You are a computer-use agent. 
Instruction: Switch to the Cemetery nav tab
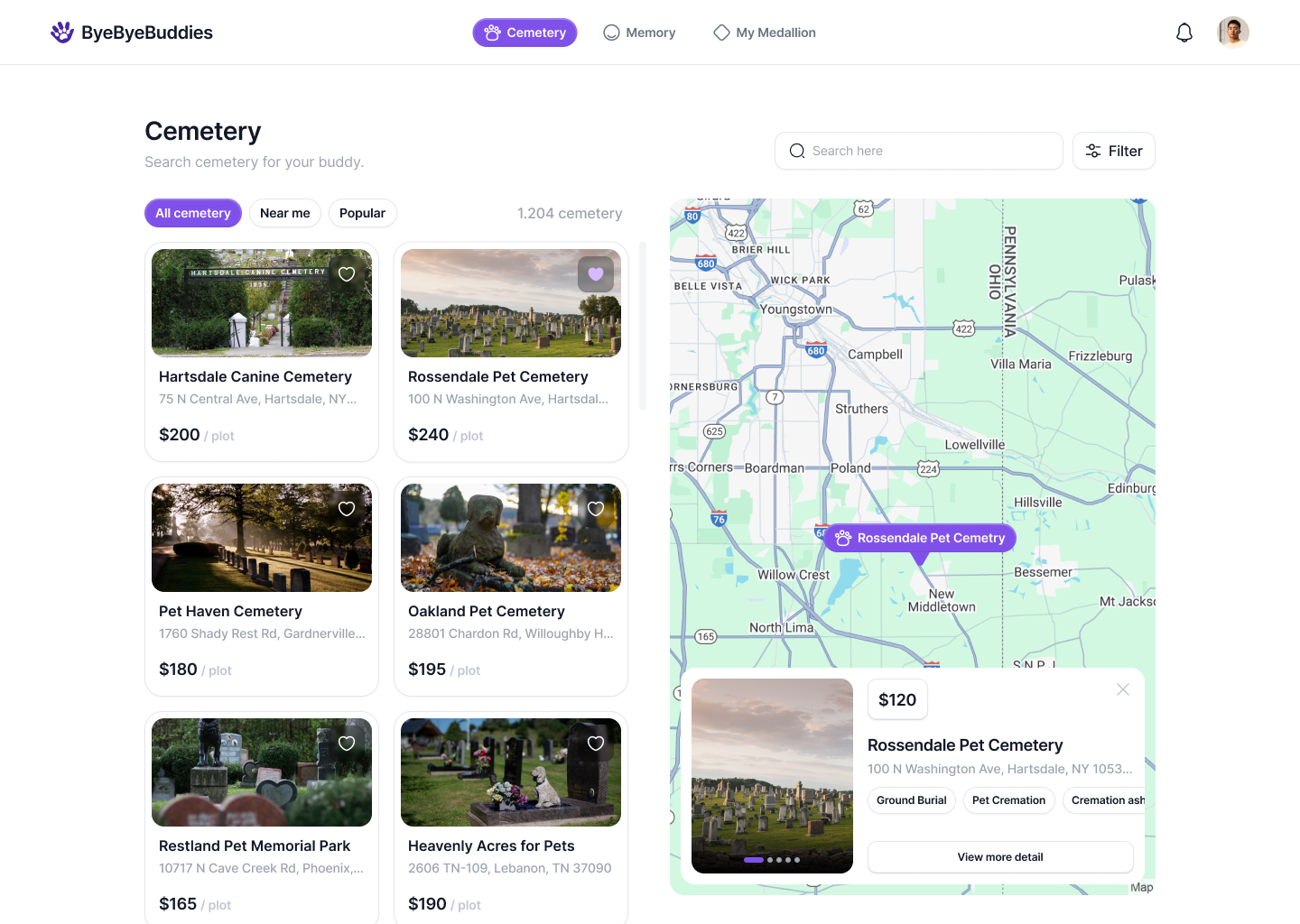[525, 32]
